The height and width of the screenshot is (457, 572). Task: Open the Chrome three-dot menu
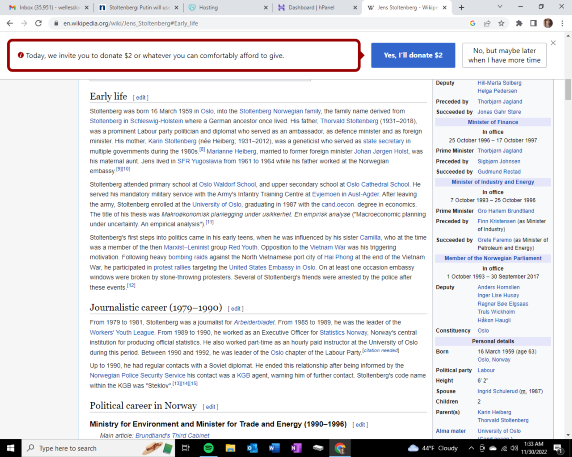click(x=562, y=23)
